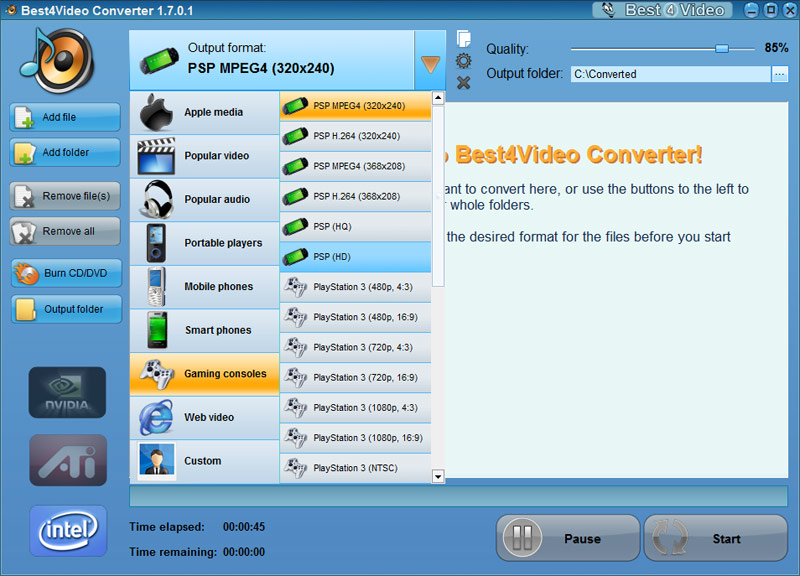Click the clapperboard Popular video icon
Screen dimensions: 800x576
[156, 156]
